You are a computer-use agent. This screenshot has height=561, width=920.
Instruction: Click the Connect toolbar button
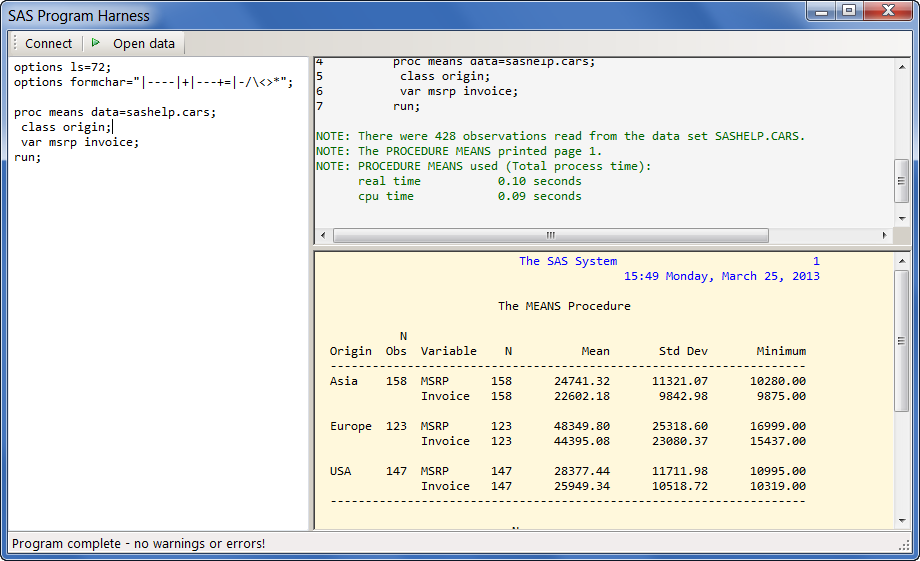pos(48,43)
